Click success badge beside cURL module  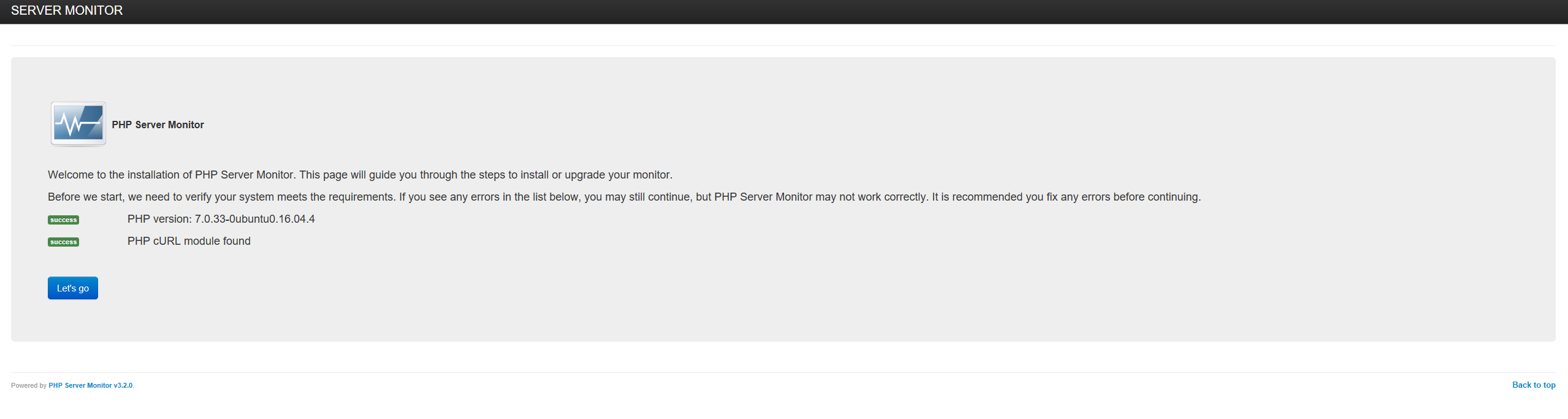(63, 242)
